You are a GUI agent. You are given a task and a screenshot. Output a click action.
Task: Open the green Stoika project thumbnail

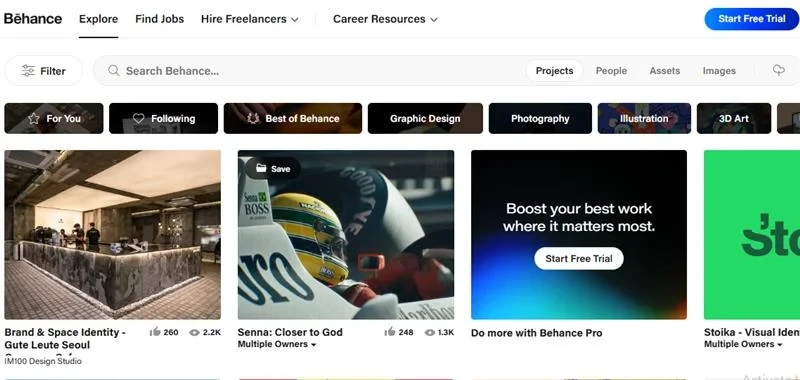pos(752,235)
